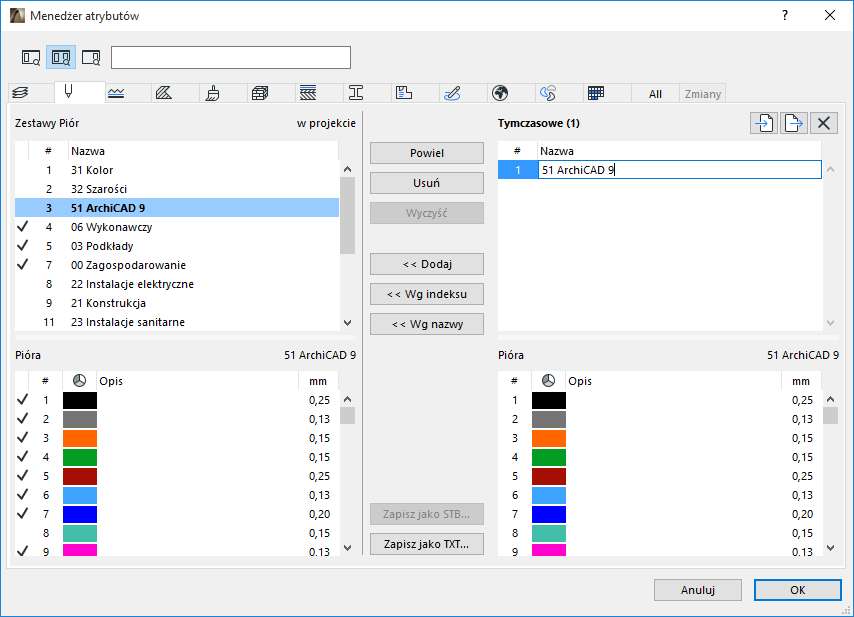
Task: Select the highlighted two-panel view mode icon
Action: point(61,57)
